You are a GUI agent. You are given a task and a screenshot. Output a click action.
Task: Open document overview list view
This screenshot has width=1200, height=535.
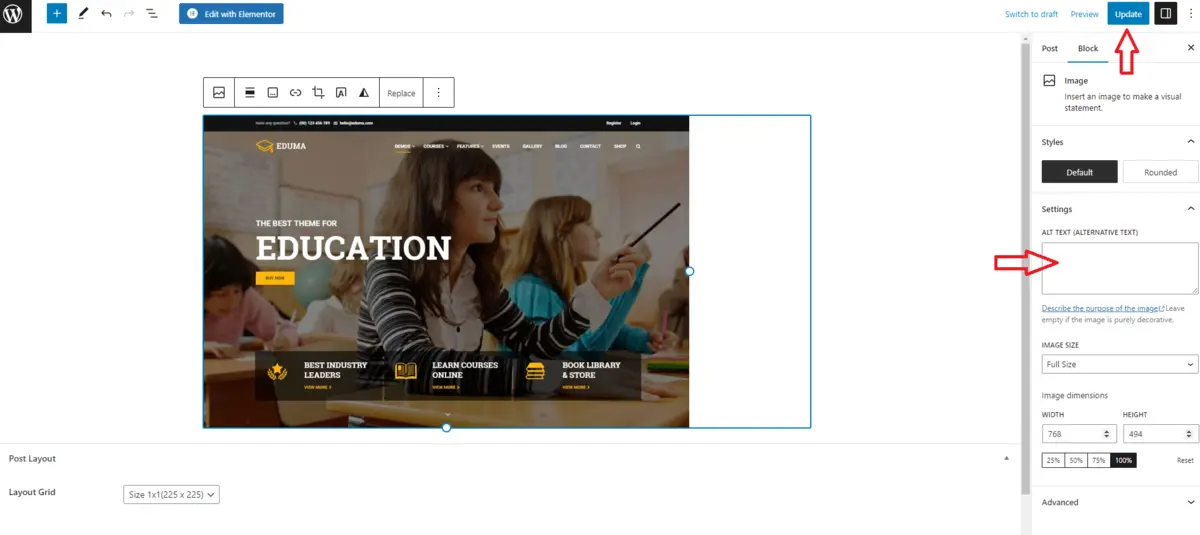point(151,14)
